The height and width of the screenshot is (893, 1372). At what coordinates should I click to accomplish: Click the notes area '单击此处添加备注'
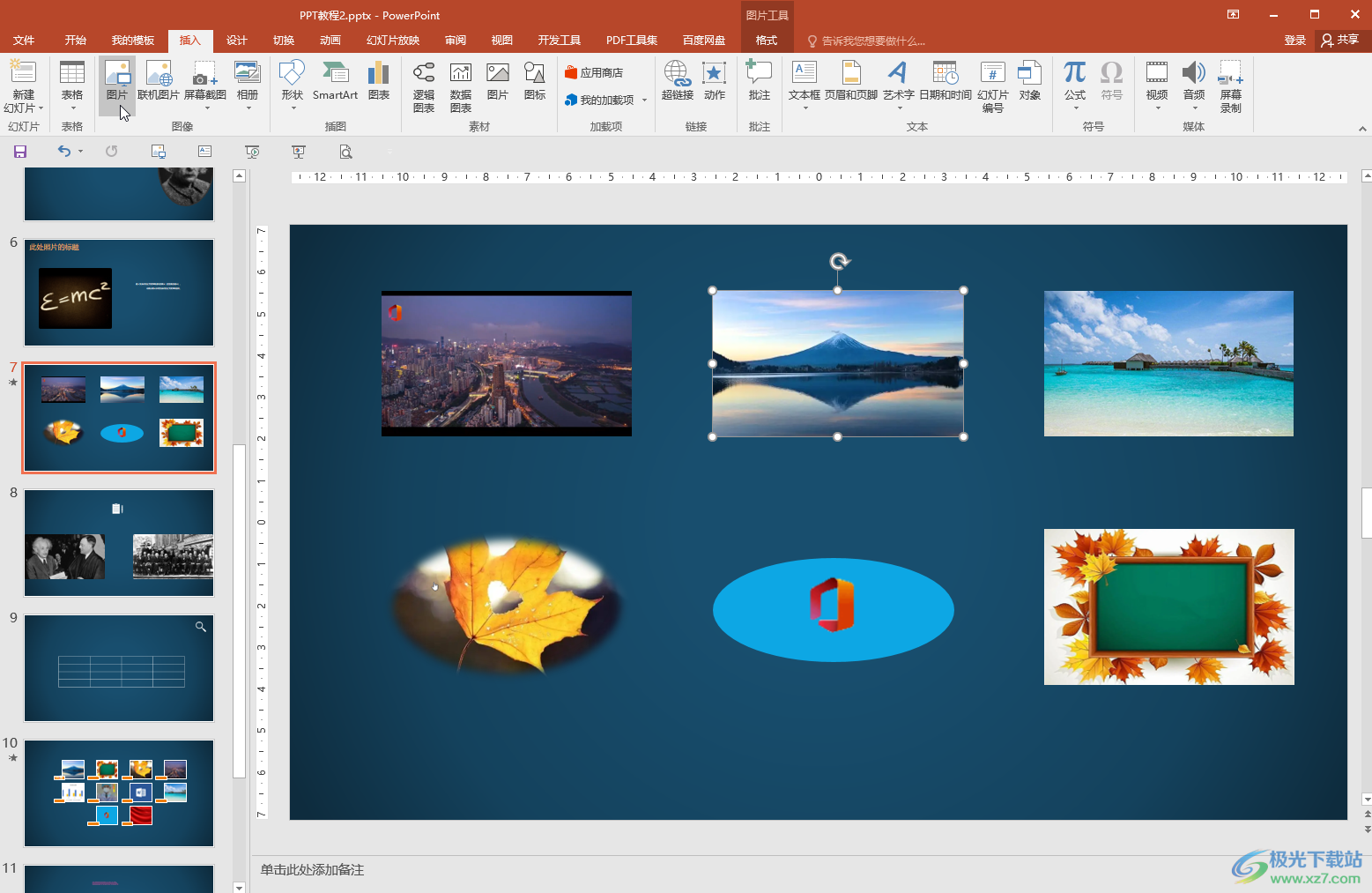[x=312, y=869]
